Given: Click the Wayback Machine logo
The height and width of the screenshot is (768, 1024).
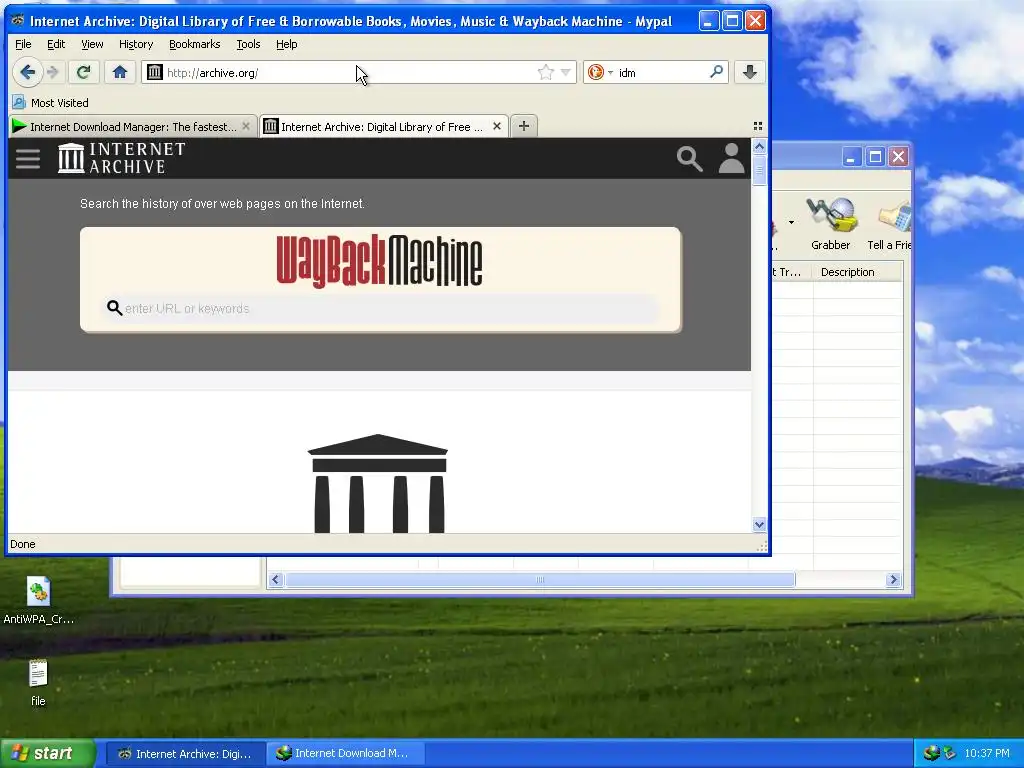Looking at the screenshot, I should tap(379, 261).
